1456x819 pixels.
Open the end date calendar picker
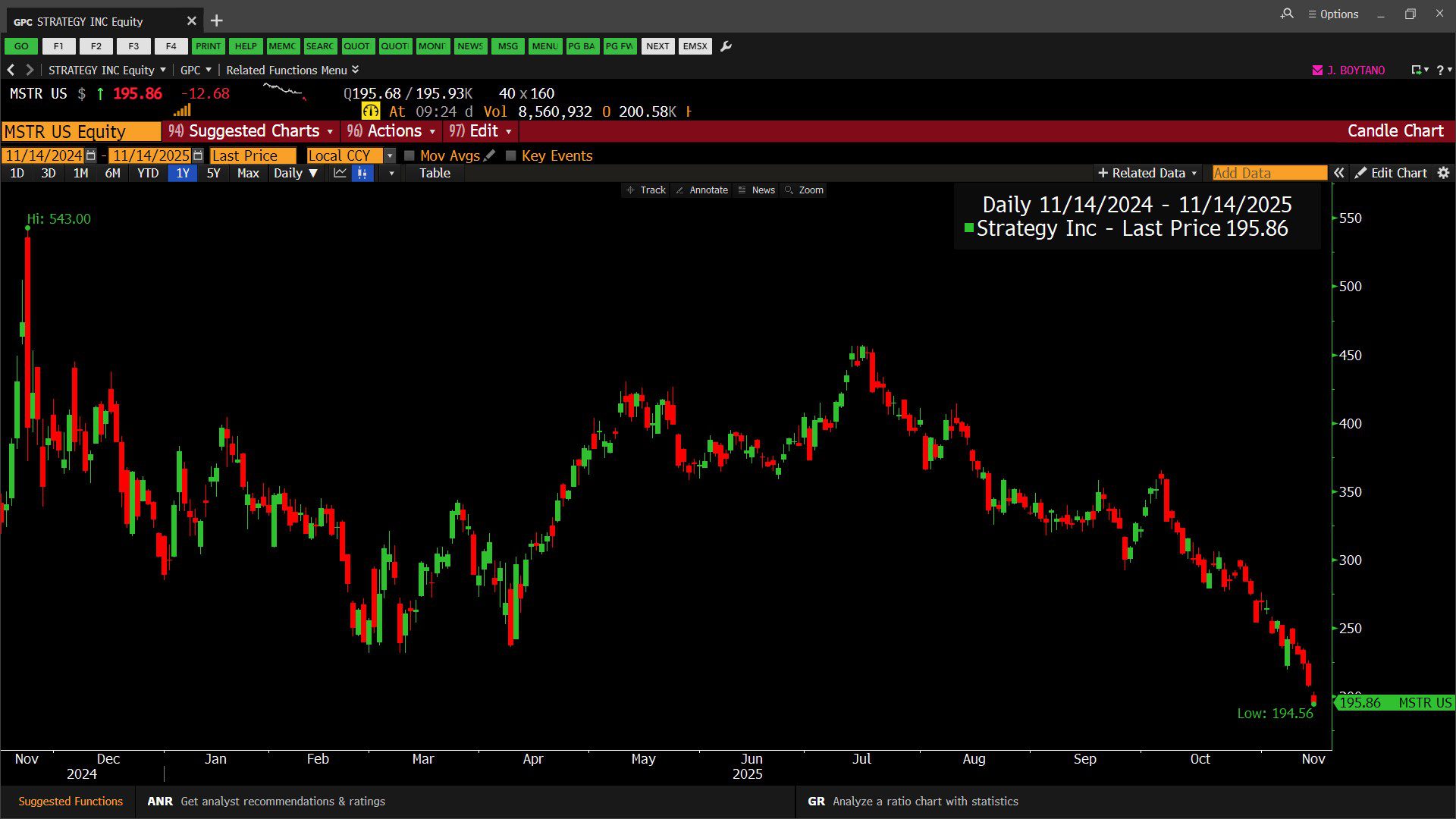click(198, 155)
